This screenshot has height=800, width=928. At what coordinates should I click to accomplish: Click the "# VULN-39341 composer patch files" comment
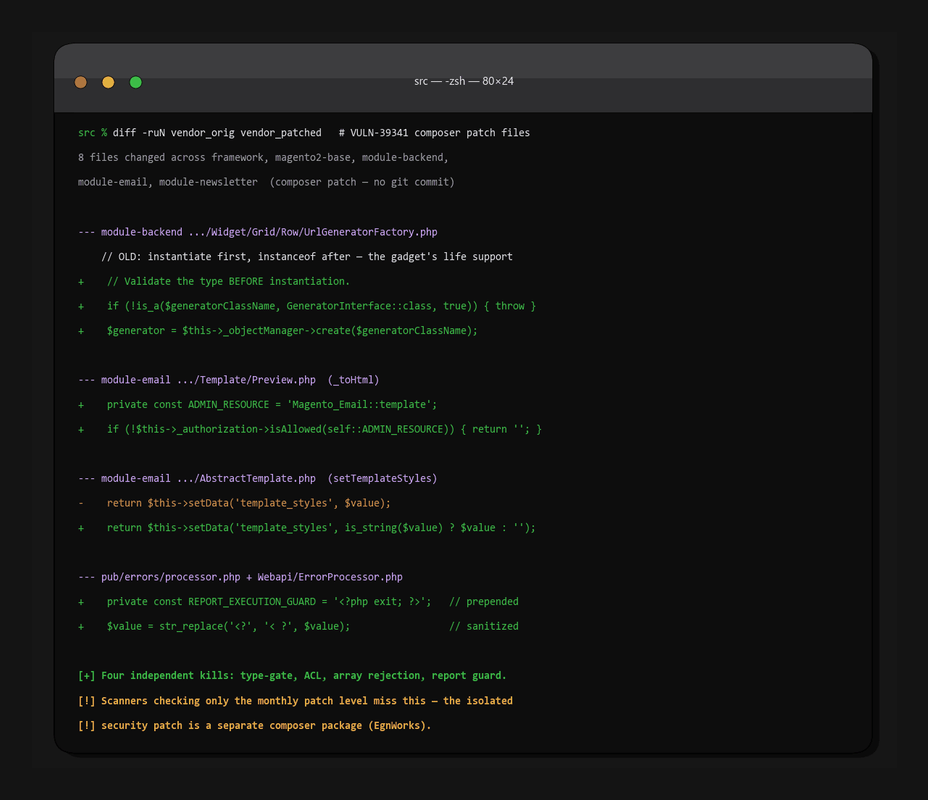pos(434,133)
